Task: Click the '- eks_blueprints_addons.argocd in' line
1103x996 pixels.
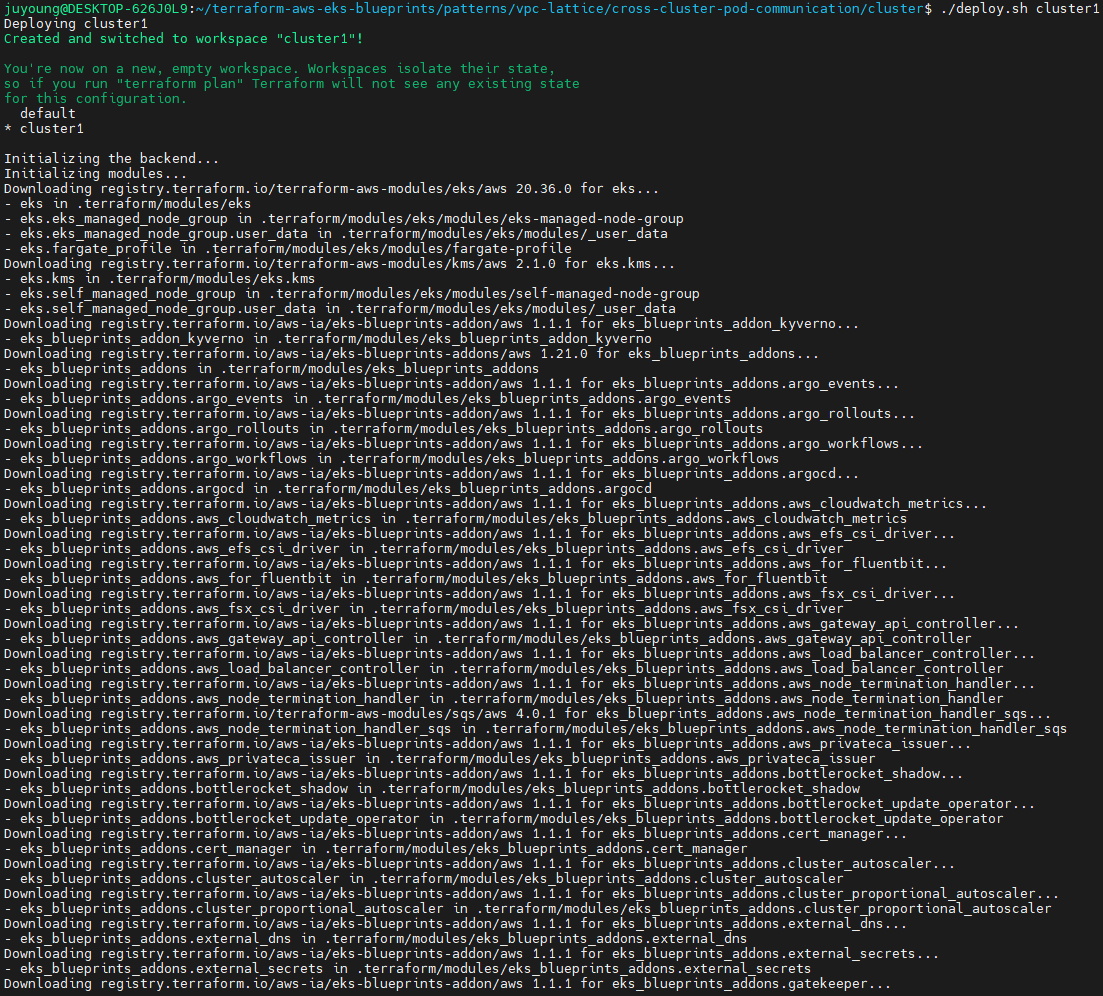Action: pyautogui.click(x=328, y=488)
